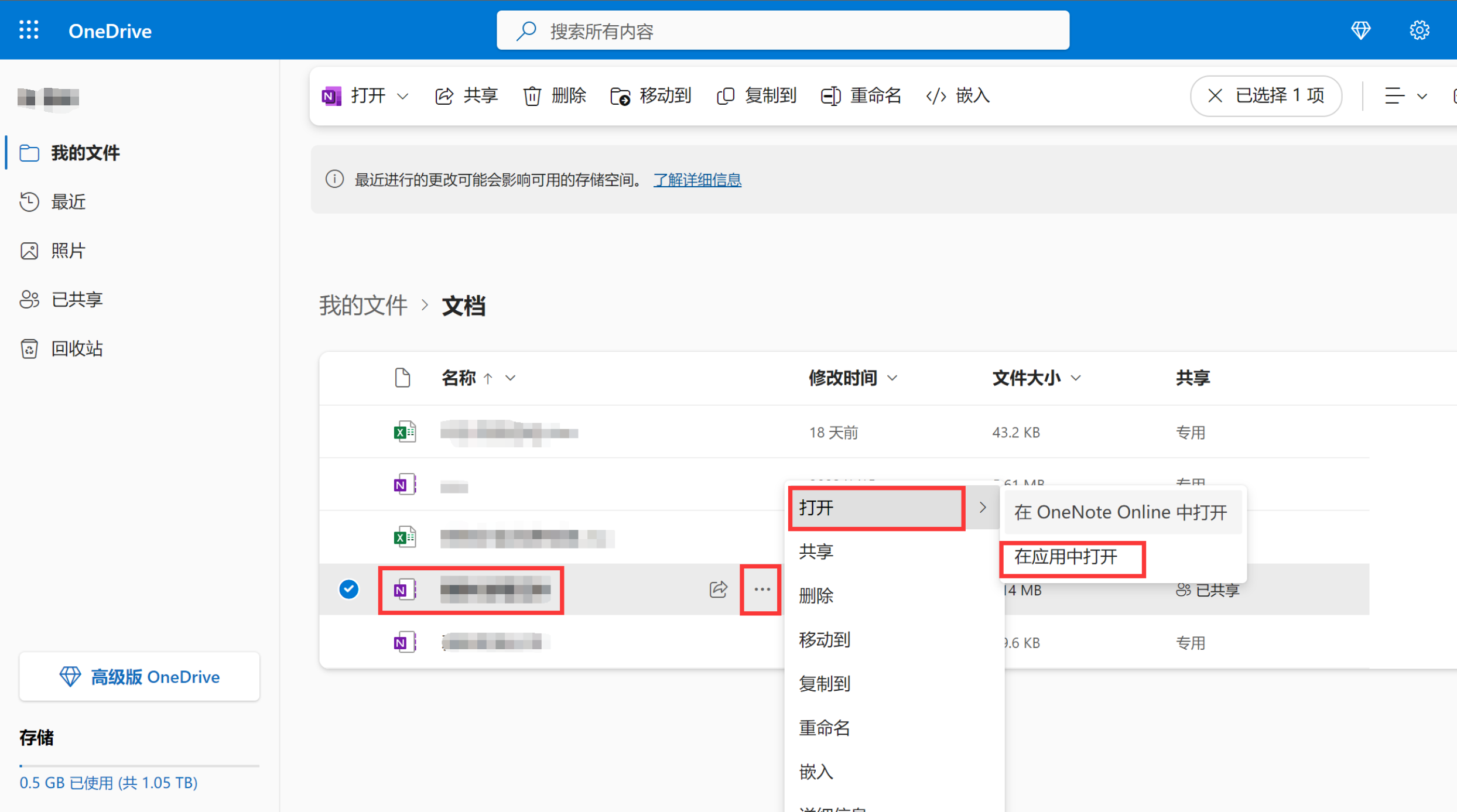1457x812 pixels.
Task: Uncheck the selected OneNote file checkbox
Action: [x=348, y=589]
